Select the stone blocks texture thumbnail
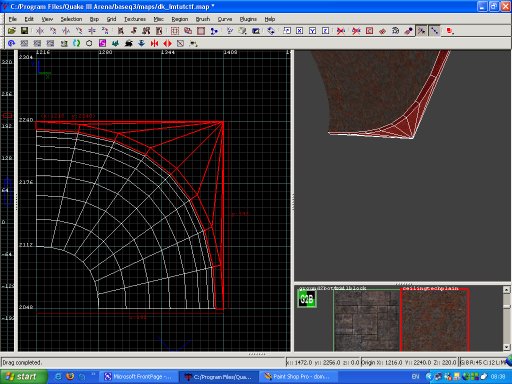The height and width of the screenshot is (384, 512). [x=367, y=320]
